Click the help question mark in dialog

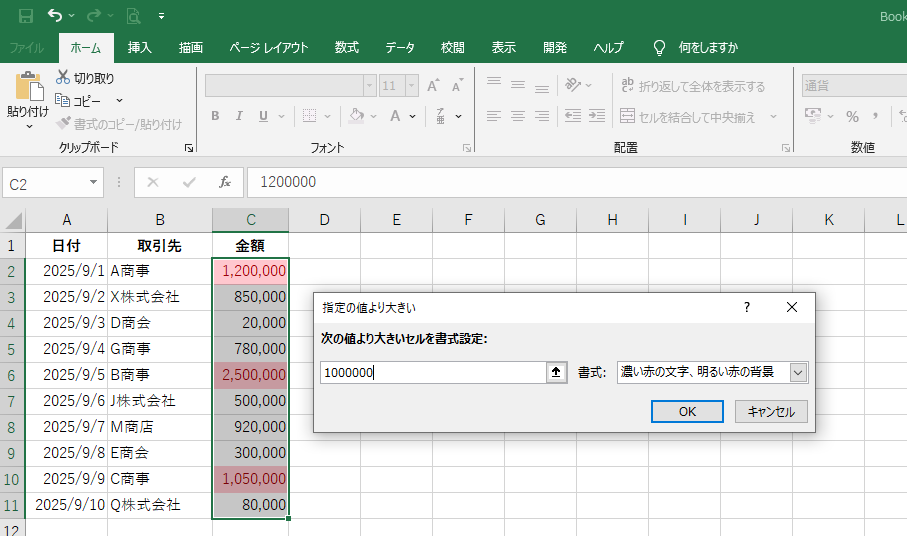746,308
